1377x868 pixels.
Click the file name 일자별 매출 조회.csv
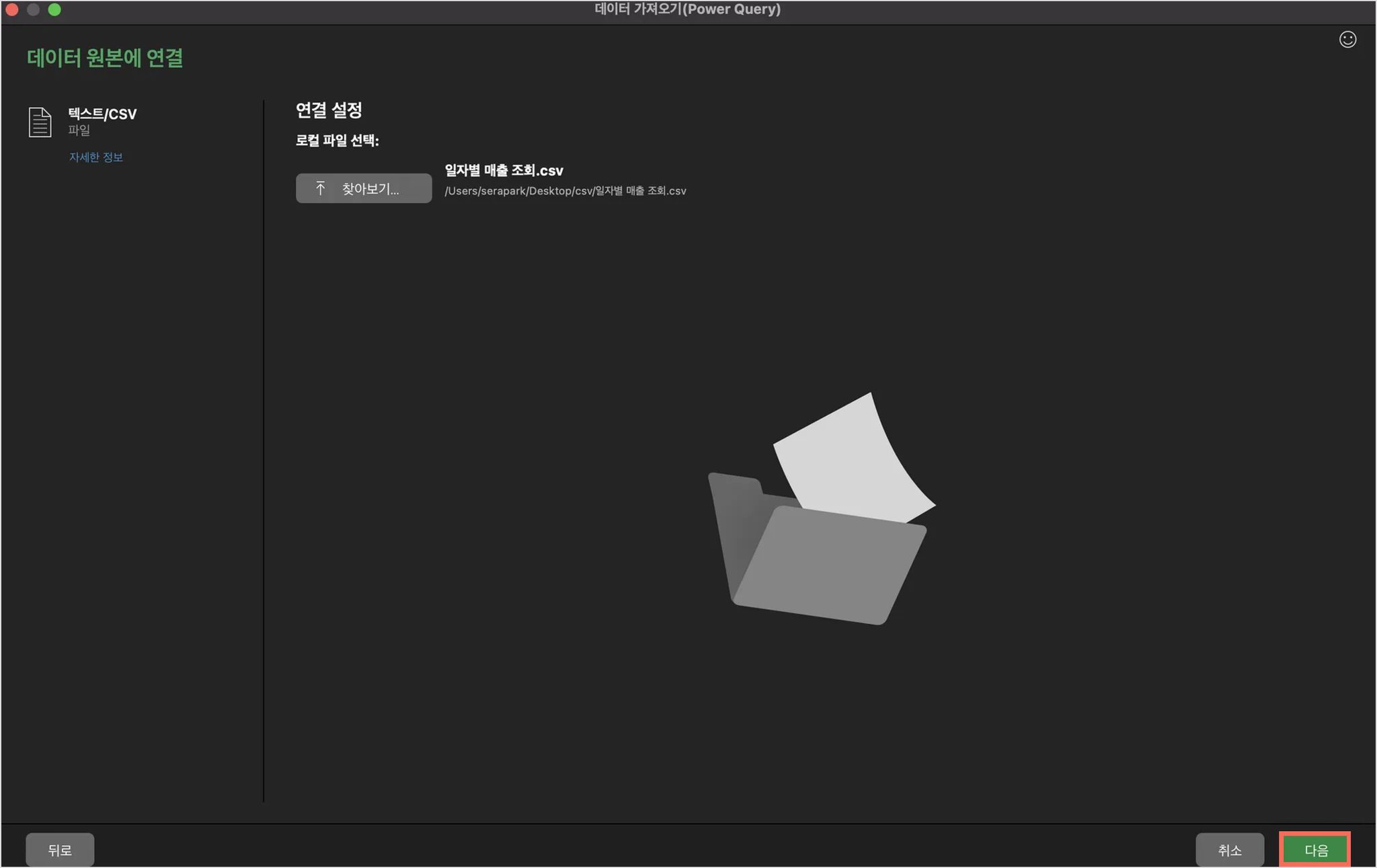click(504, 170)
